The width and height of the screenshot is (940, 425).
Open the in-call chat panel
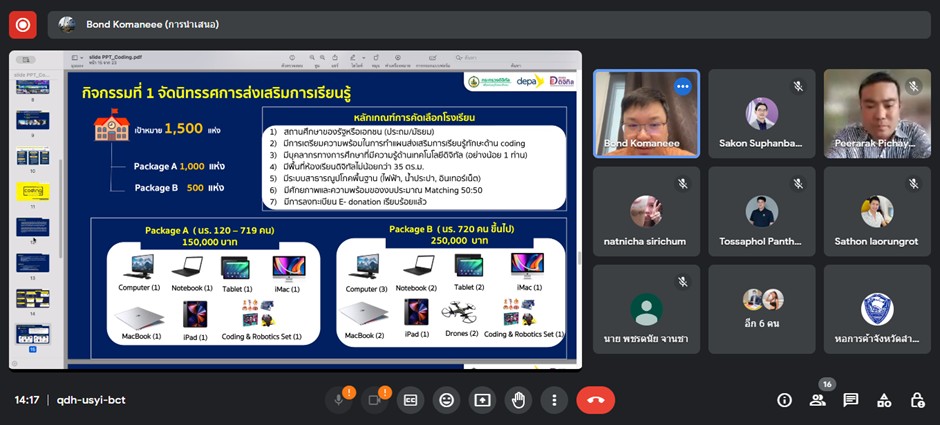coord(851,400)
